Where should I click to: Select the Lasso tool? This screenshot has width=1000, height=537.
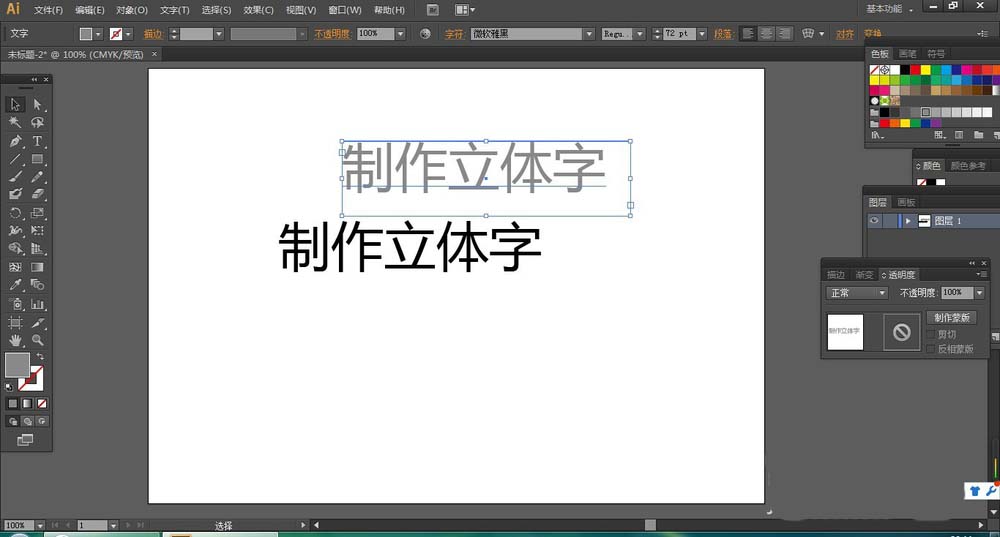(37, 122)
